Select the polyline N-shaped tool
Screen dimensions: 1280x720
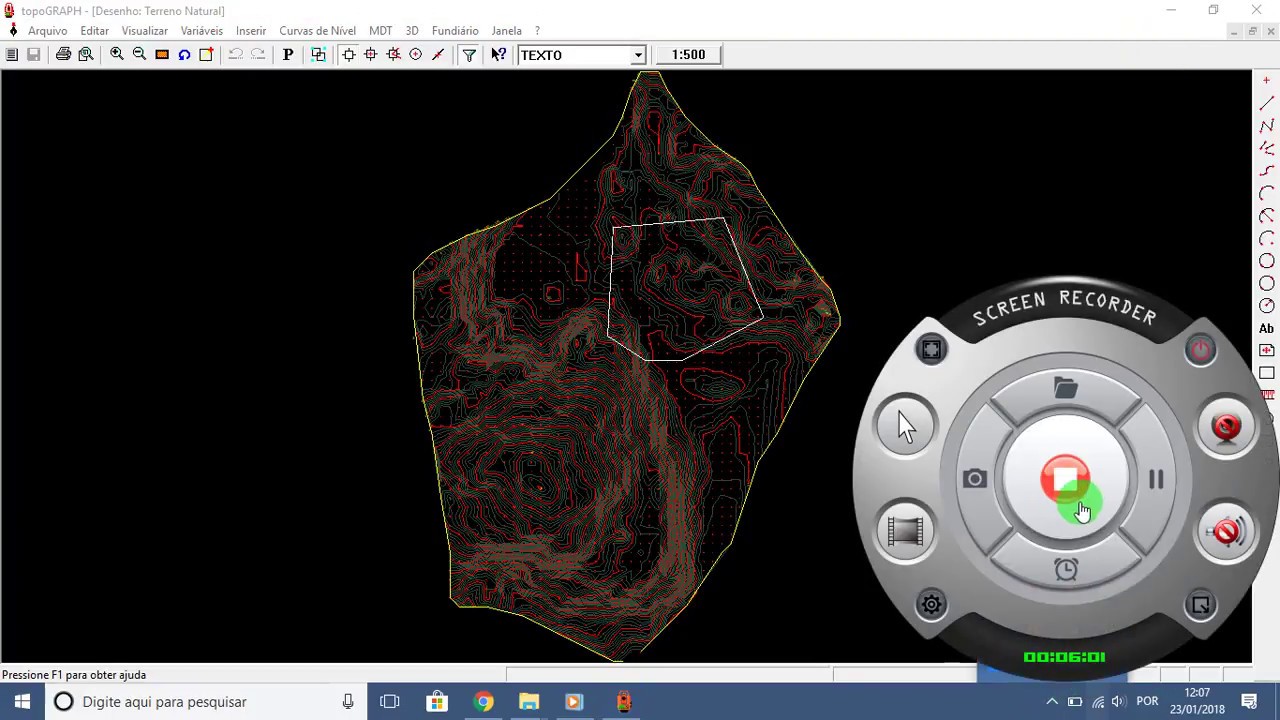pyautogui.click(x=1266, y=126)
